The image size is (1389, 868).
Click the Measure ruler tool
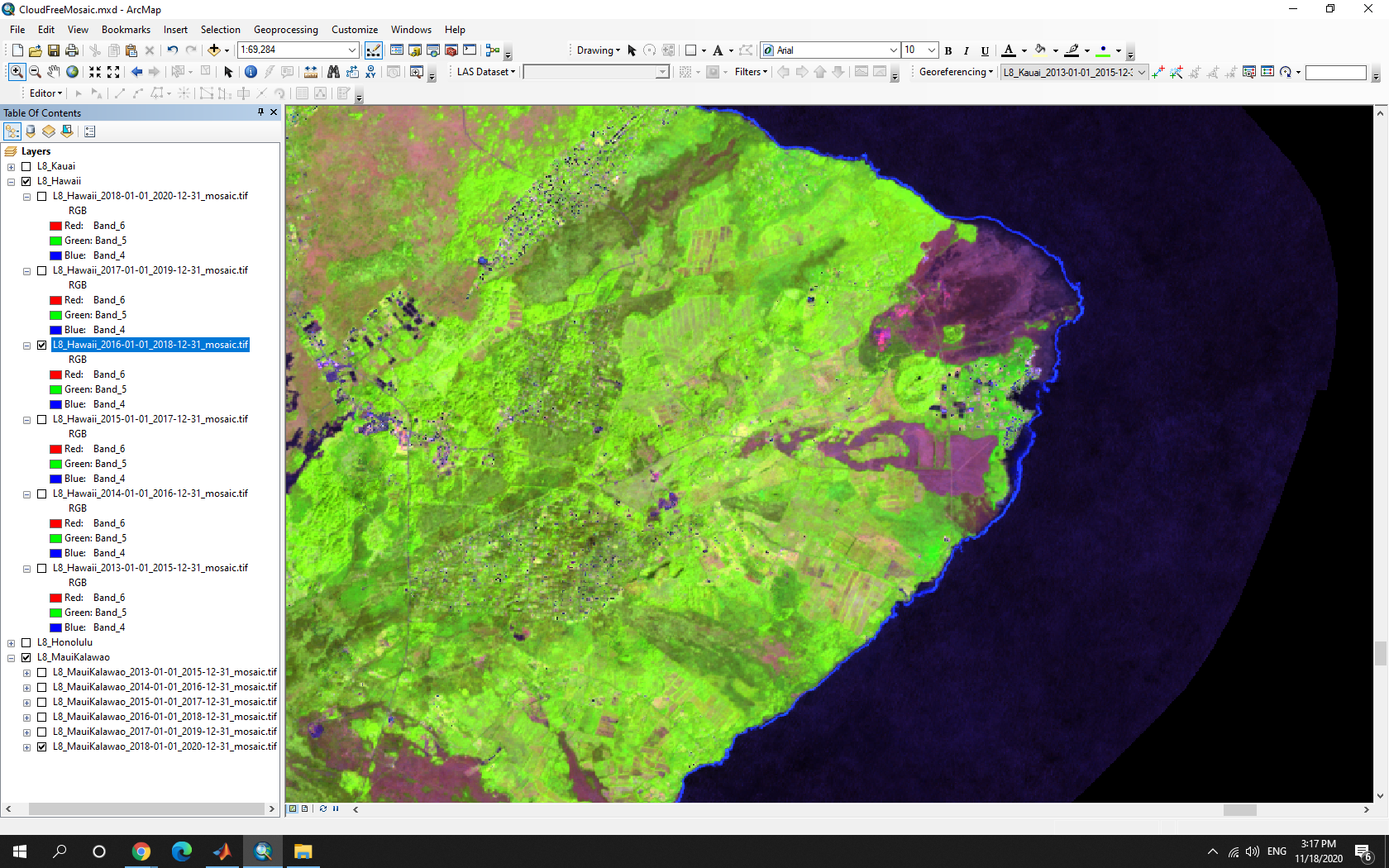(x=312, y=72)
